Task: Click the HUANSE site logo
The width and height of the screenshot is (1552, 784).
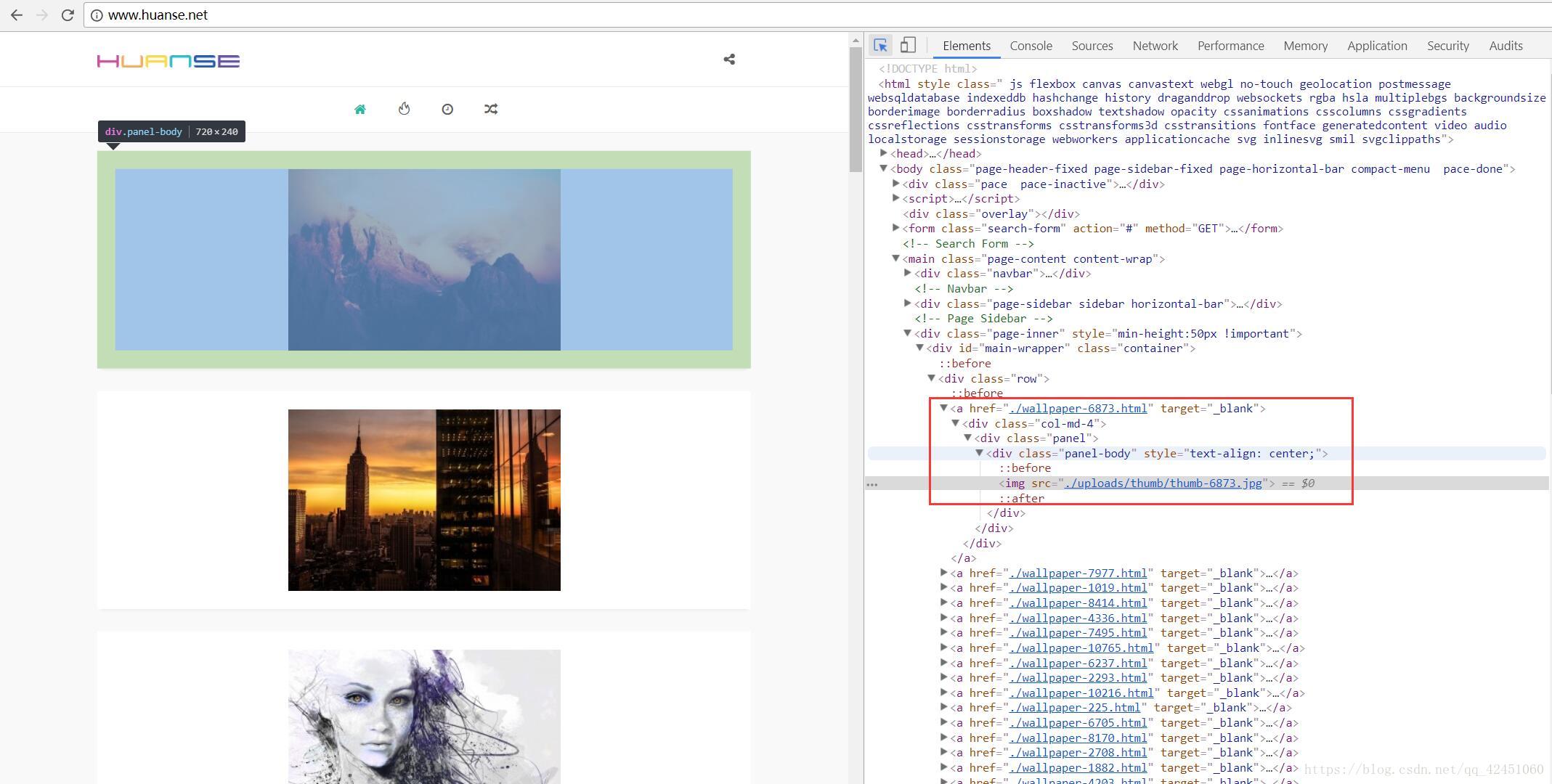Action: point(168,61)
